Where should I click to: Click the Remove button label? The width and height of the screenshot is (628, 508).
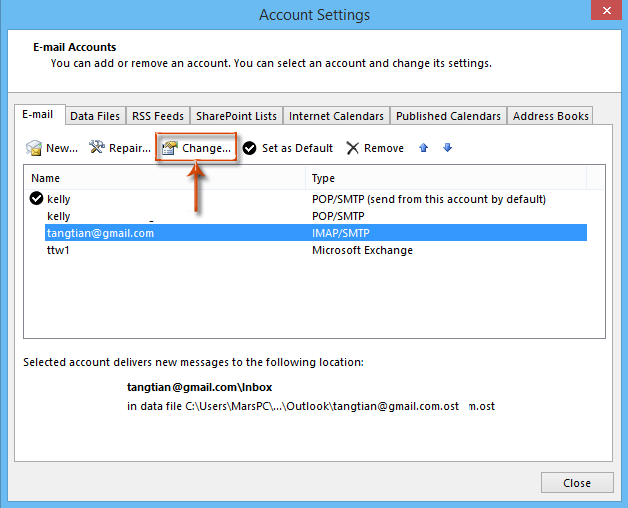coord(384,148)
